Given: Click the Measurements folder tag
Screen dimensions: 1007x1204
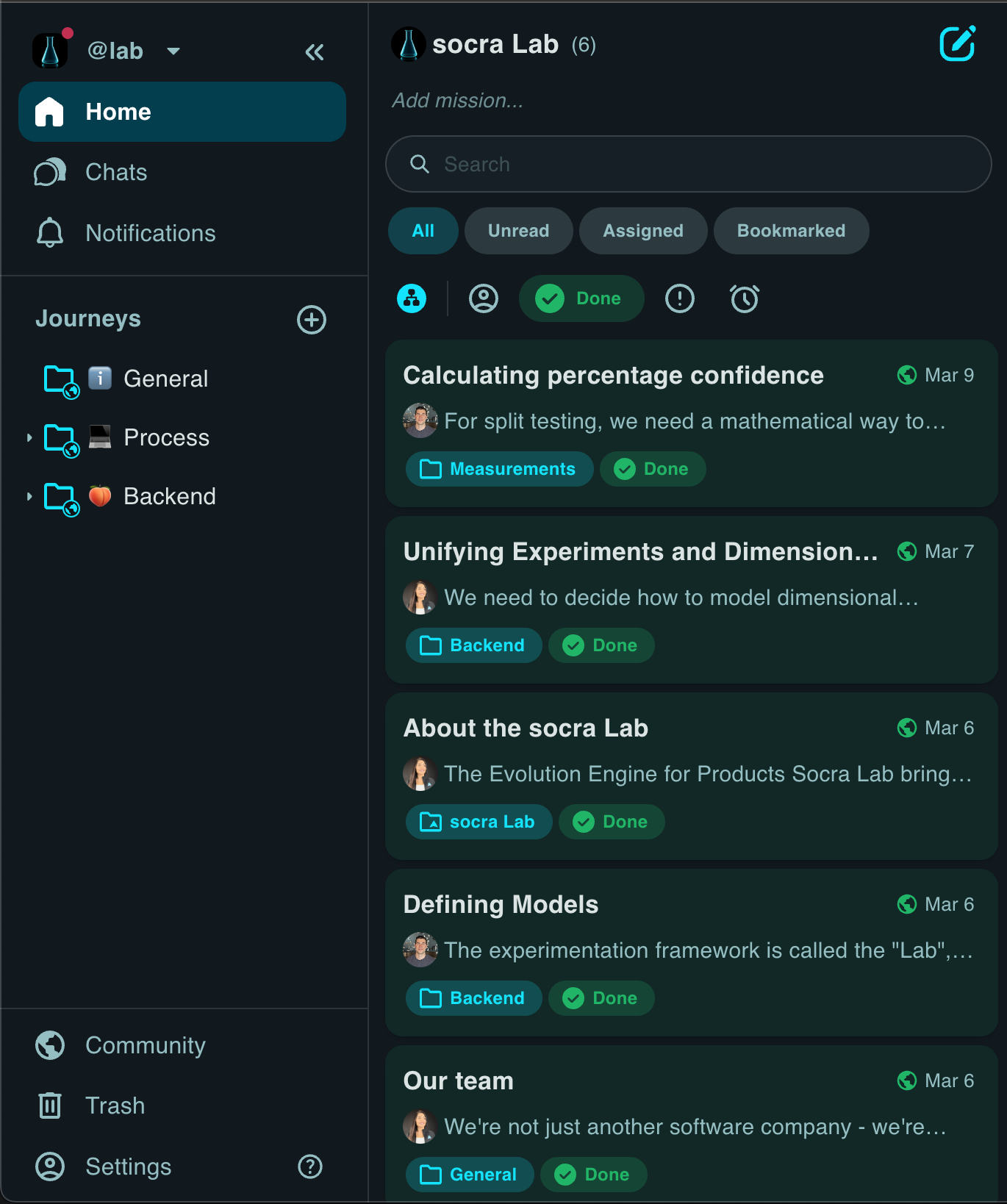Looking at the screenshot, I should (500, 469).
